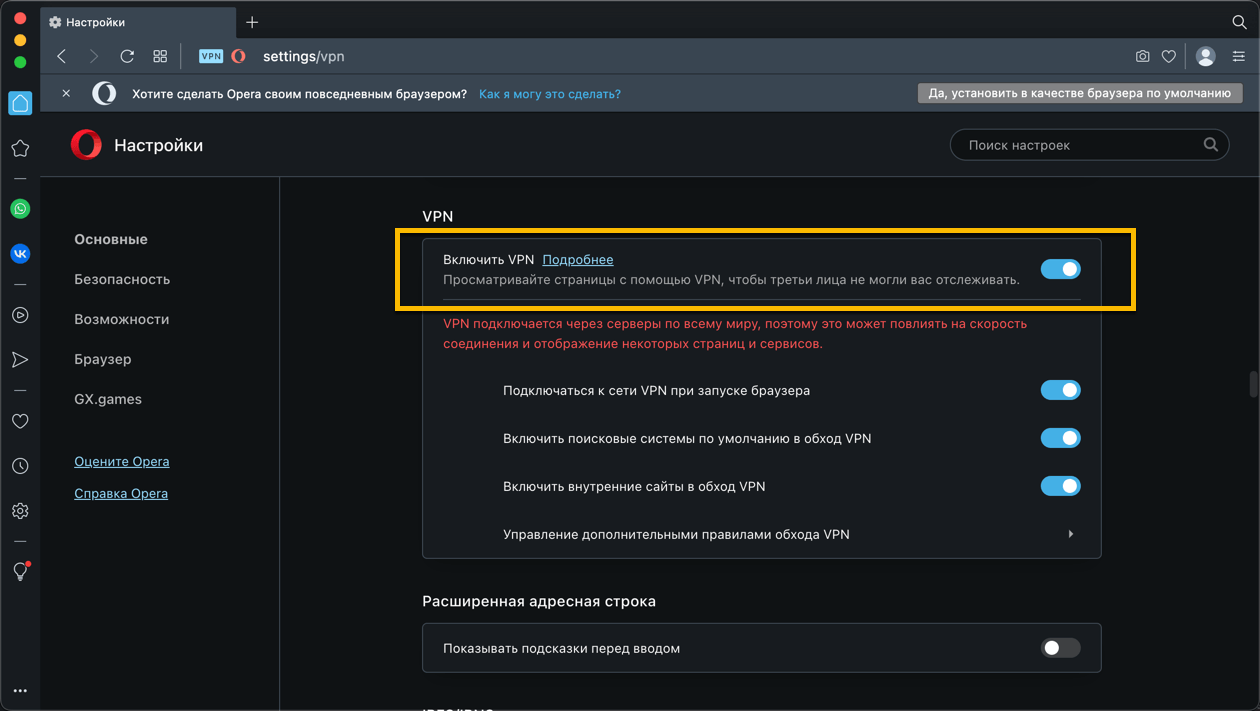
Task: Select the Основные settings section
Action: coord(111,239)
